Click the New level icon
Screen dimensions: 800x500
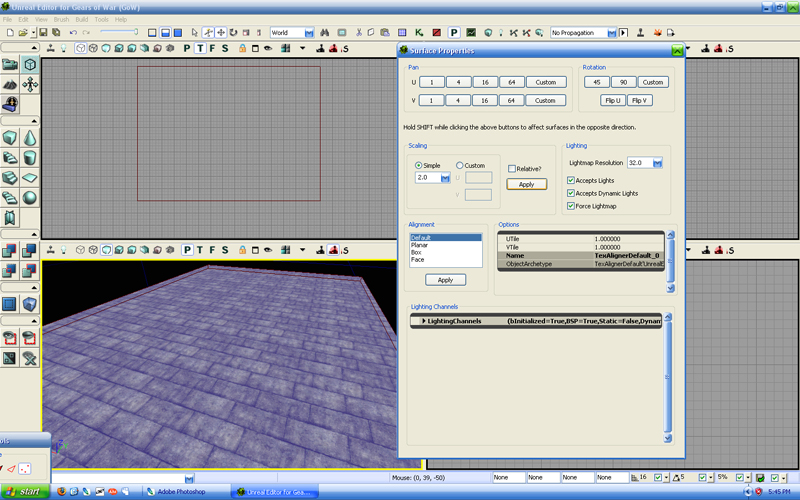(10, 33)
